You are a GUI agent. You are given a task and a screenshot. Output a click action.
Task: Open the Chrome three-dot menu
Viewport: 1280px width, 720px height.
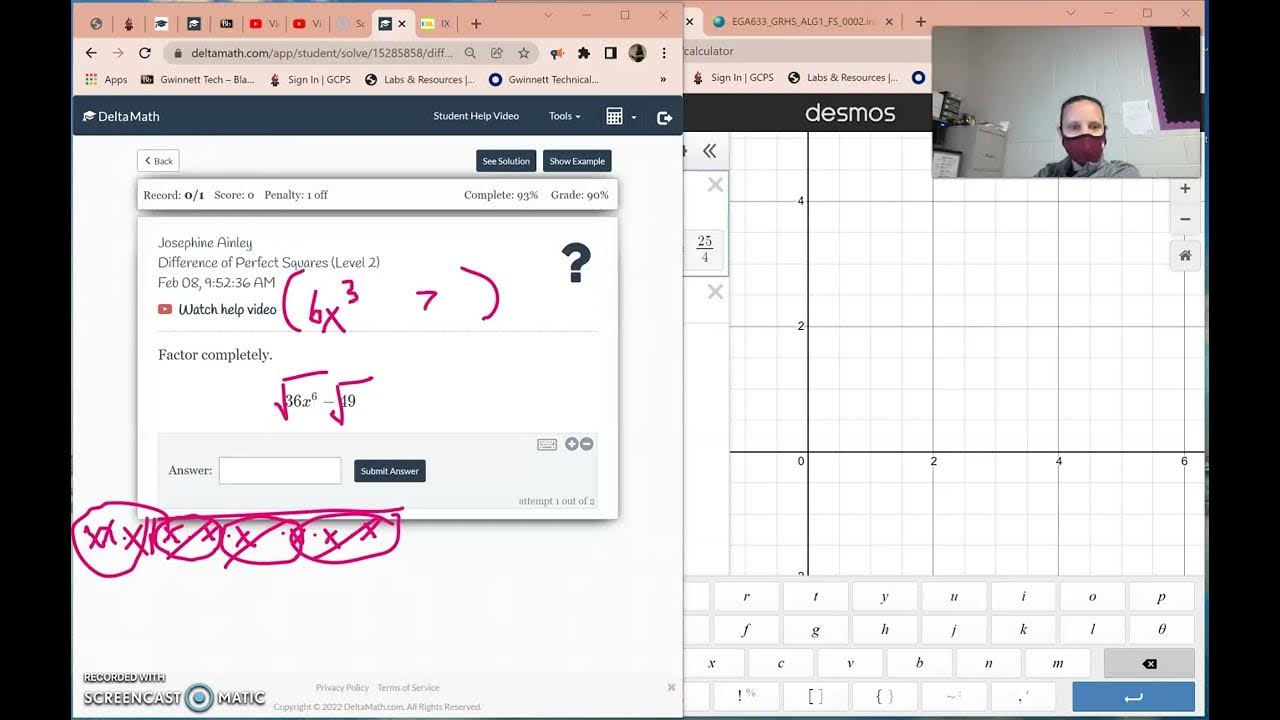point(664,53)
